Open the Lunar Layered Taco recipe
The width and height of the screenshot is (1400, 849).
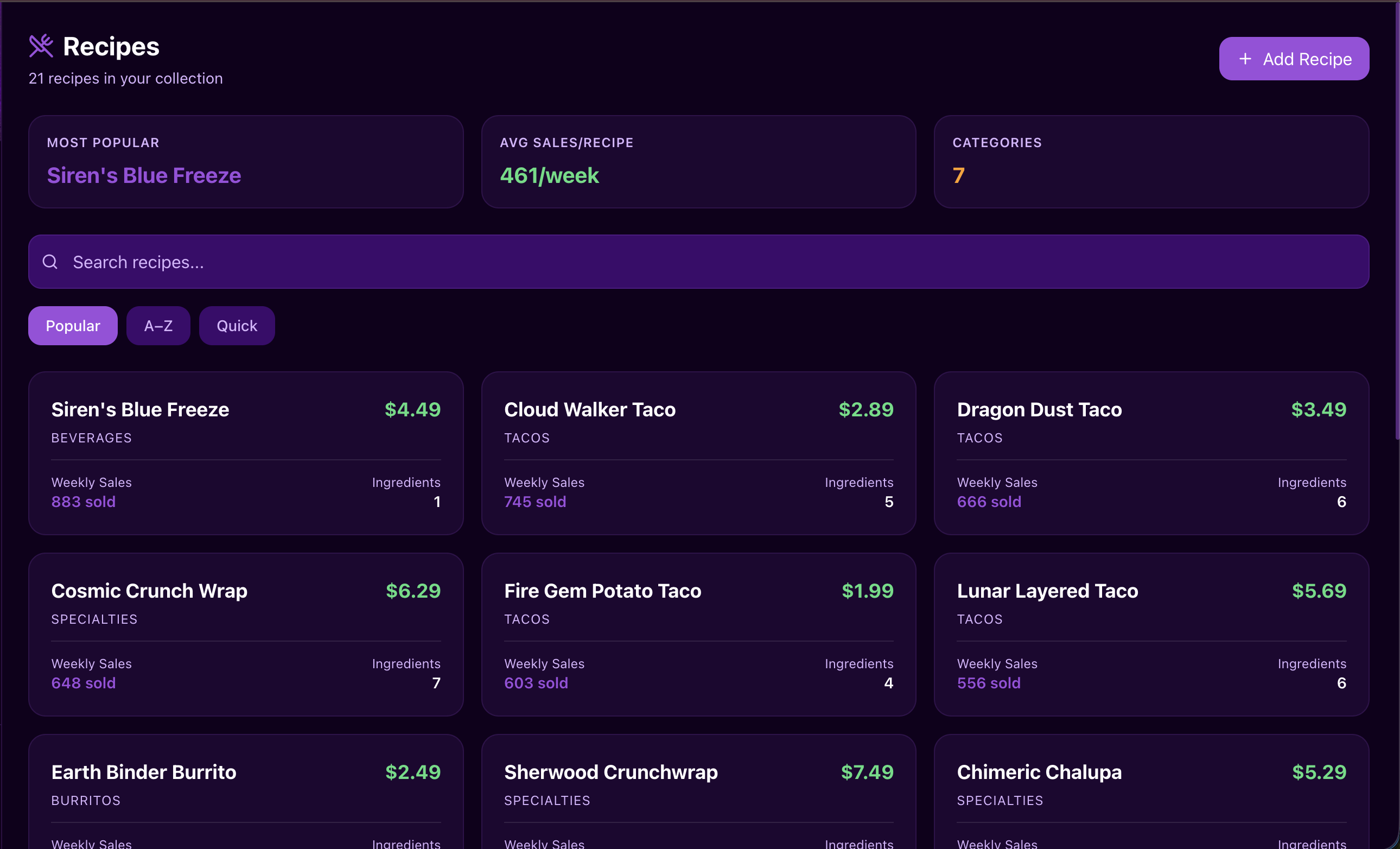[1151, 633]
